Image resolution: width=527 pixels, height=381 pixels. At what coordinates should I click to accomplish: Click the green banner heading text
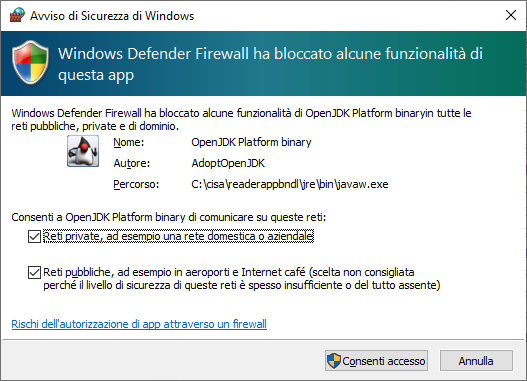(271, 64)
